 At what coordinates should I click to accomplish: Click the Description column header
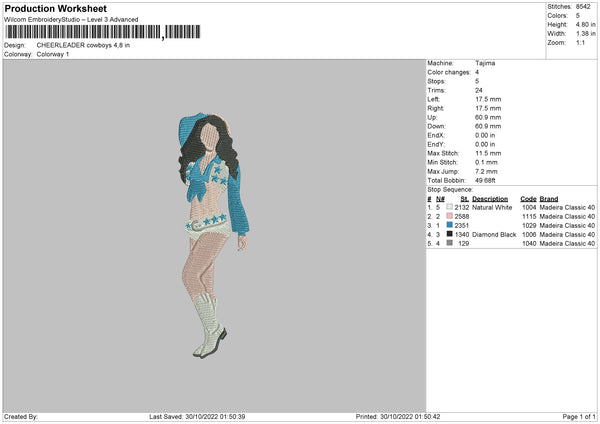pyautogui.click(x=491, y=199)
